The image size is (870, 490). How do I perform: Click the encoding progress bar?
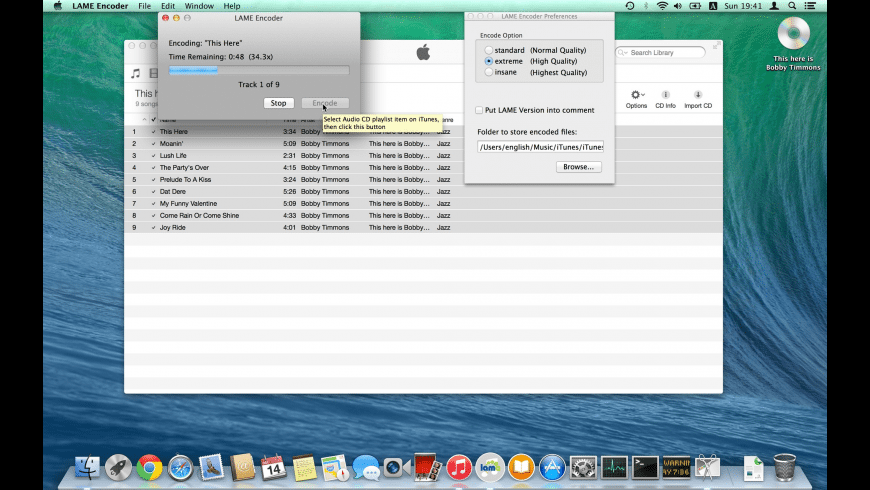(259, 71)
